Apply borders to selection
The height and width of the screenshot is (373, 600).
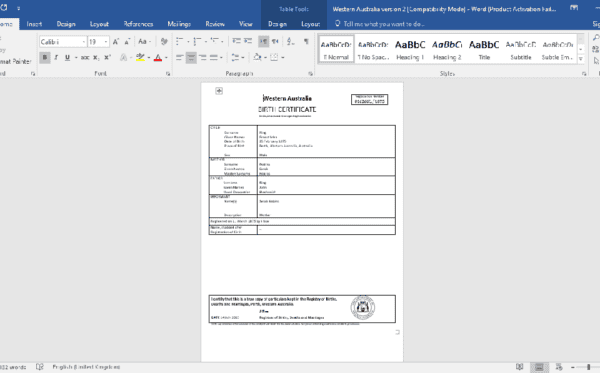(274, 57)
